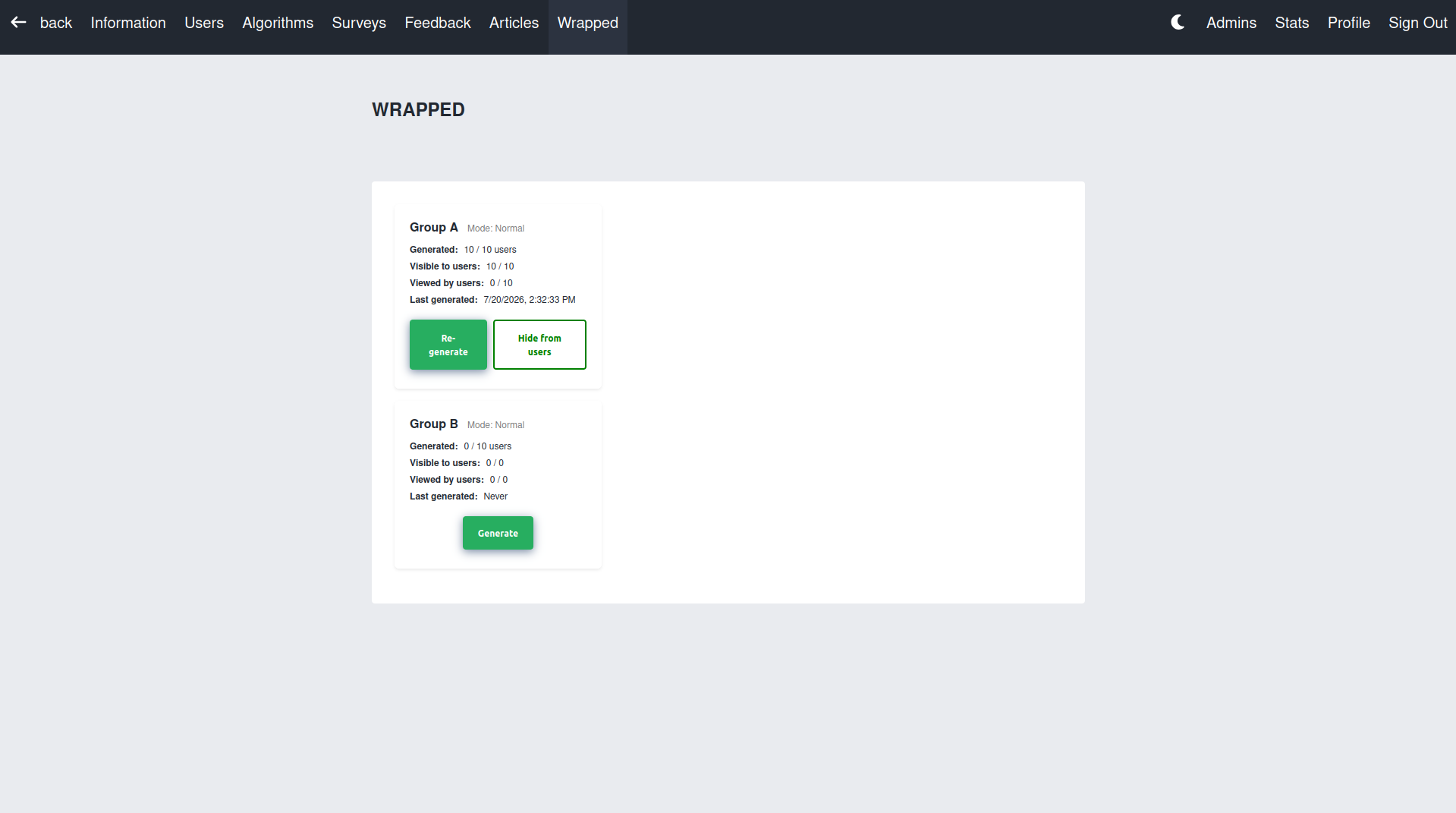The height and width of the screenshot is (813, 1456).
Task: Click Group B '0 / 10 users' generated value
Action: (488, 446)
